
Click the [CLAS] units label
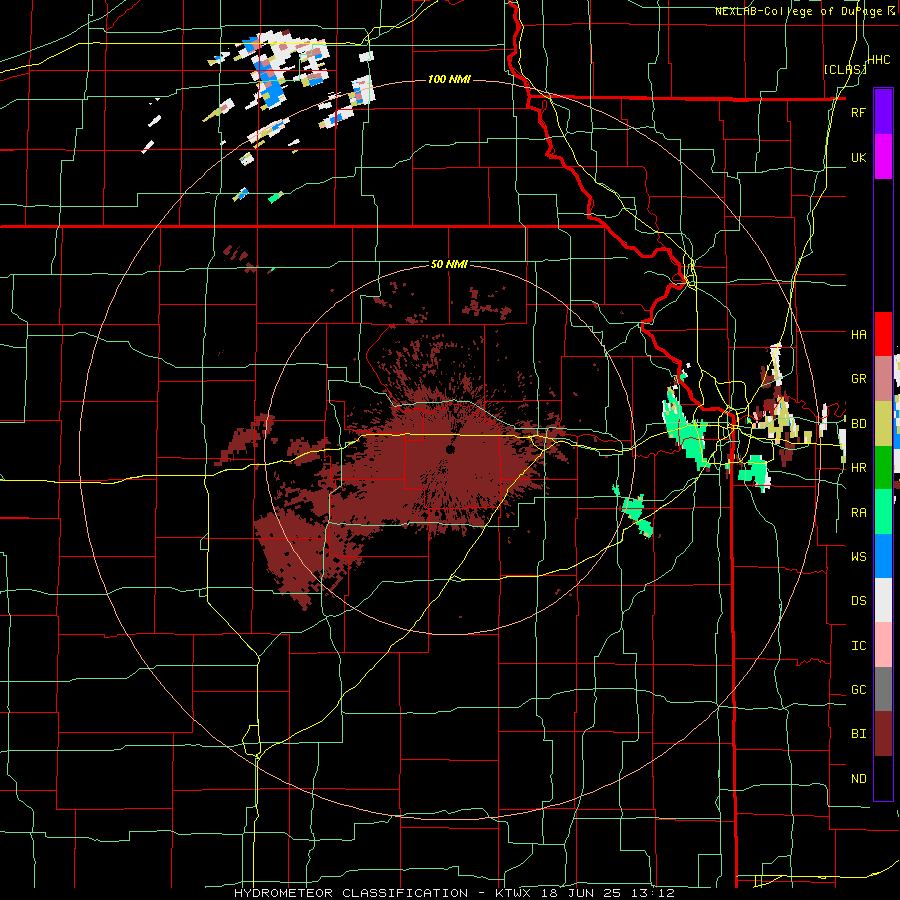[x=844, y=69]
